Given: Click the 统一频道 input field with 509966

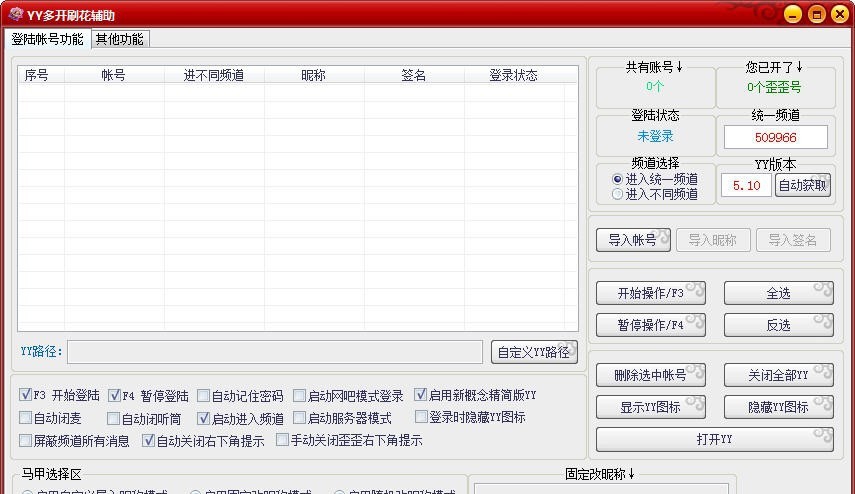Looking at the screenshot, I should click(x=775, y=137).
